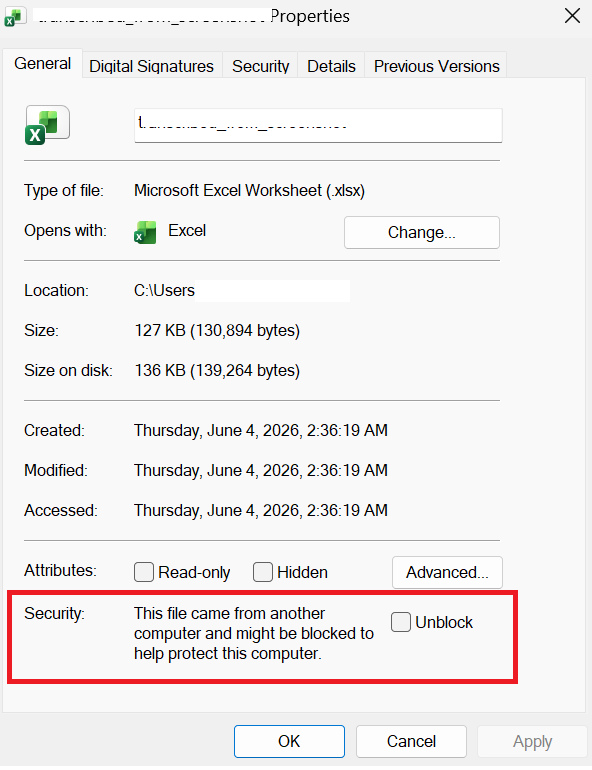This screenshot has width=592, height=770.
Task: Open the Security tab
Action: coord(260,66)
